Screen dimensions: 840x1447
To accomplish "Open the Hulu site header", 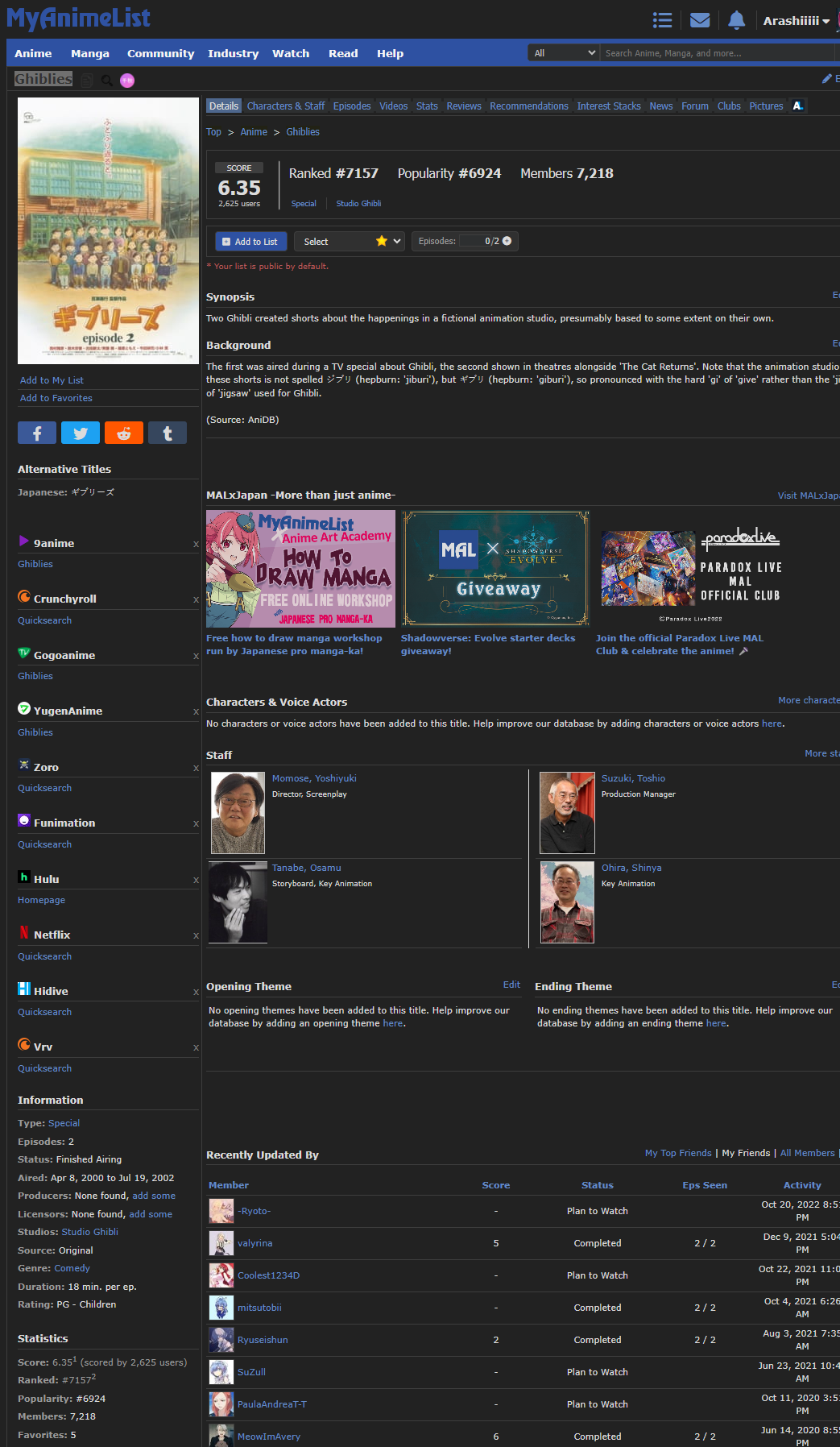I will pos(46,879).
